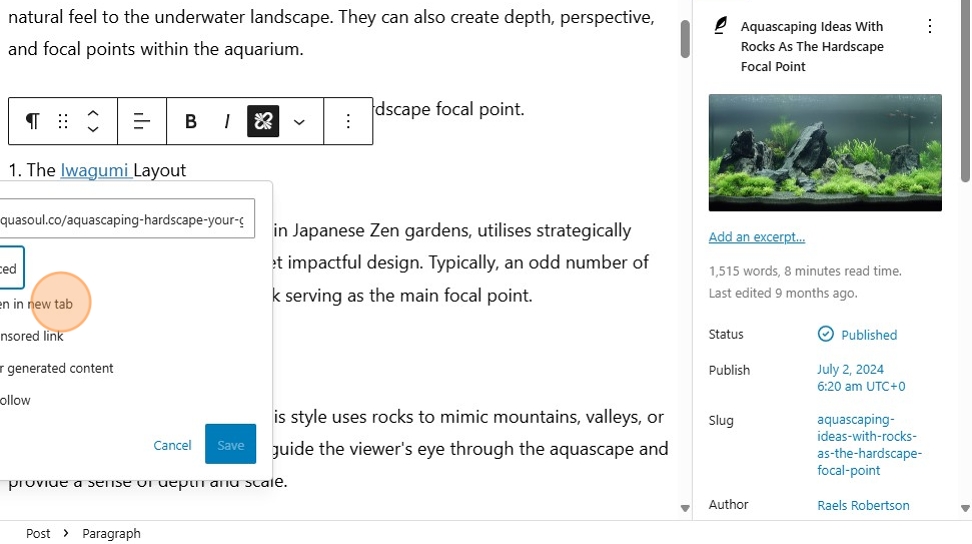The height and width of the screenshot is (544, 972).
Task: Click the highlighted link toolbar icon
Action: tap(263, 121)
